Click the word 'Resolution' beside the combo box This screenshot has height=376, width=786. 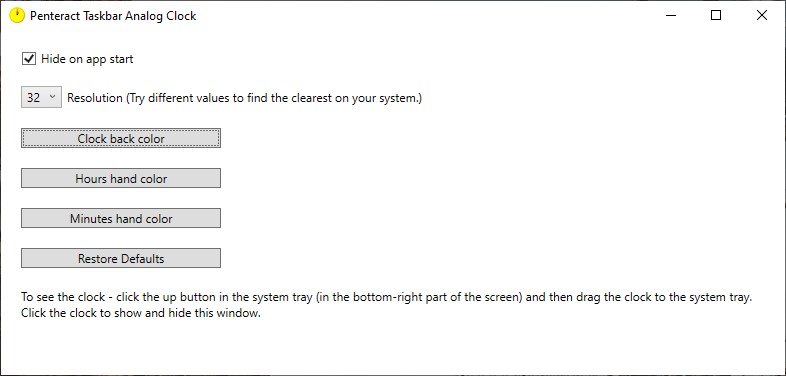pos(95,98)
